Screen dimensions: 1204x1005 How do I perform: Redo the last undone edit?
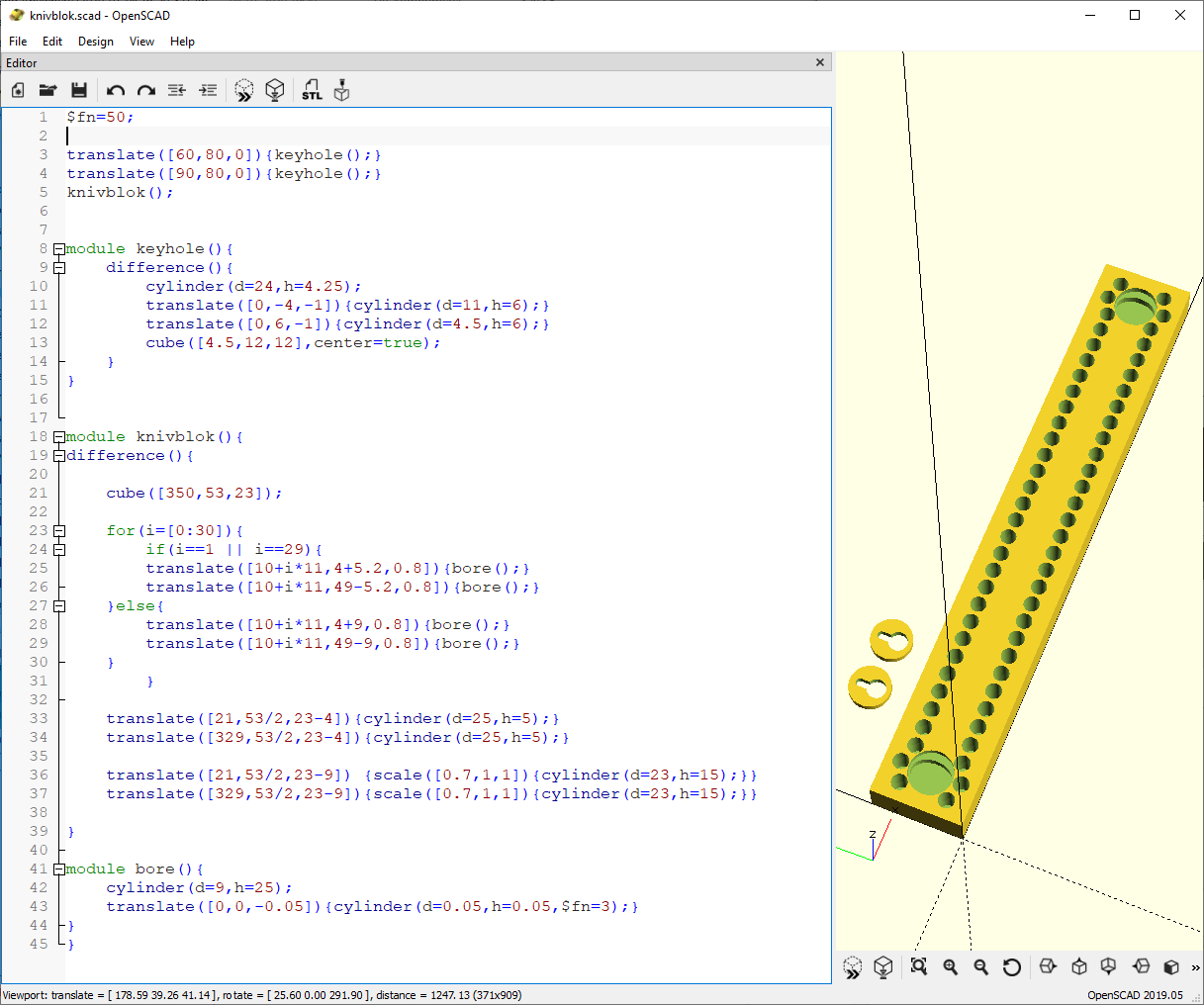coord(145,90)
